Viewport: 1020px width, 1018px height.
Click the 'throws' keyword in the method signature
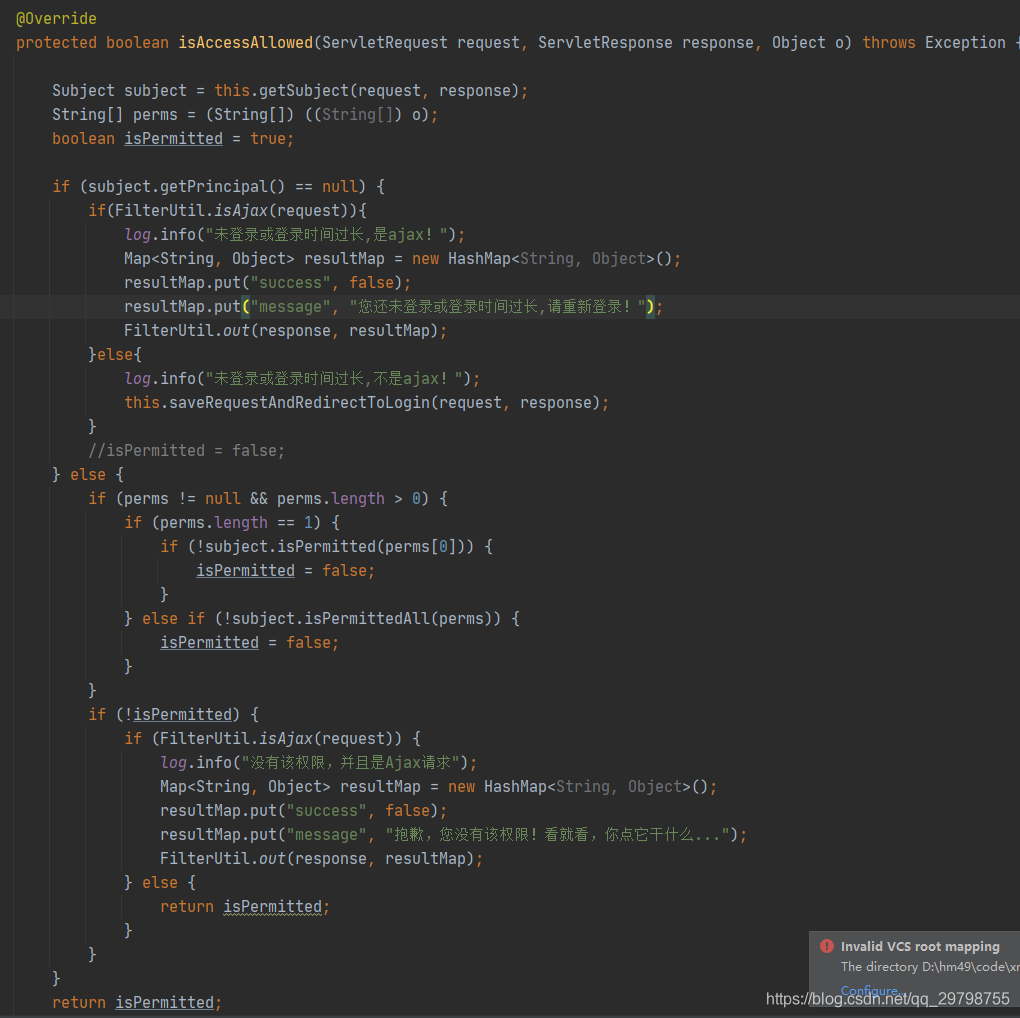889,43
